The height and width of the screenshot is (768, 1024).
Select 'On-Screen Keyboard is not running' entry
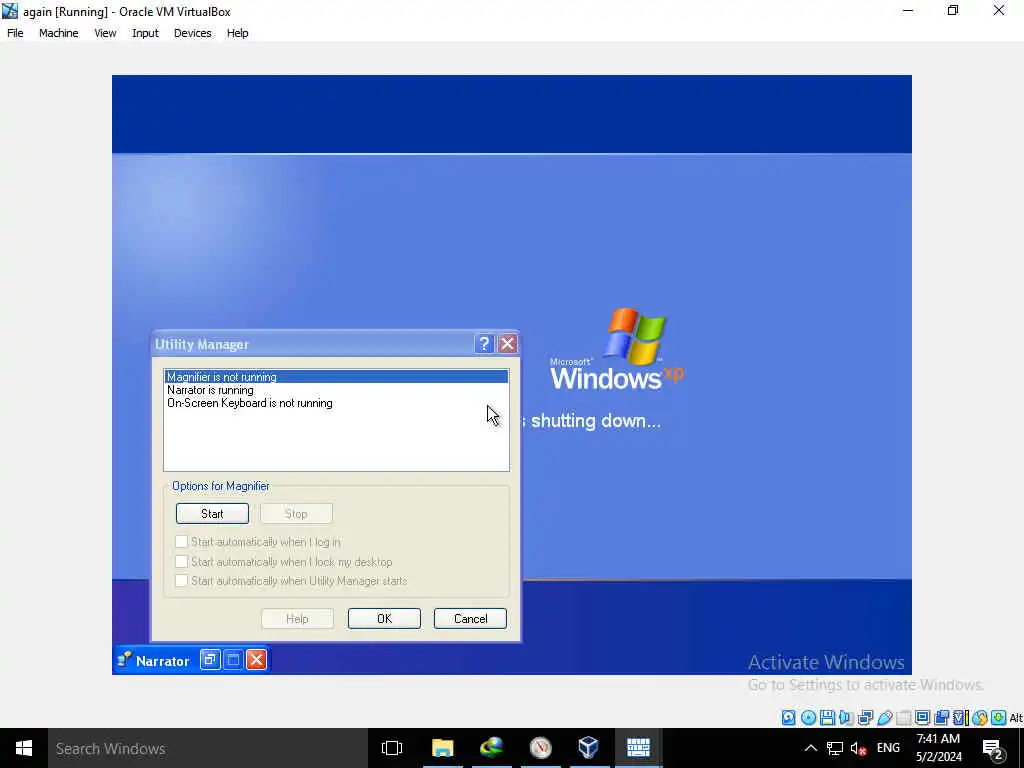click(336, 403)
